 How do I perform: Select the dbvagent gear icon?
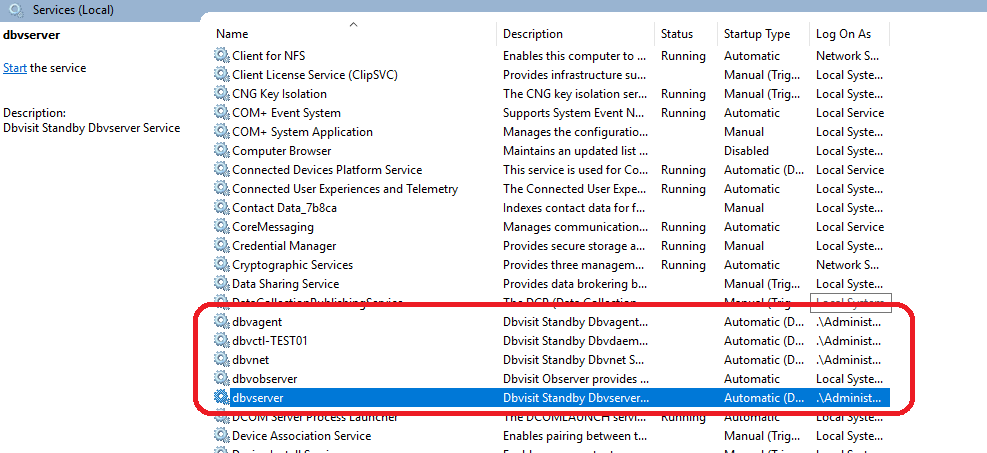tap(222, 322)
